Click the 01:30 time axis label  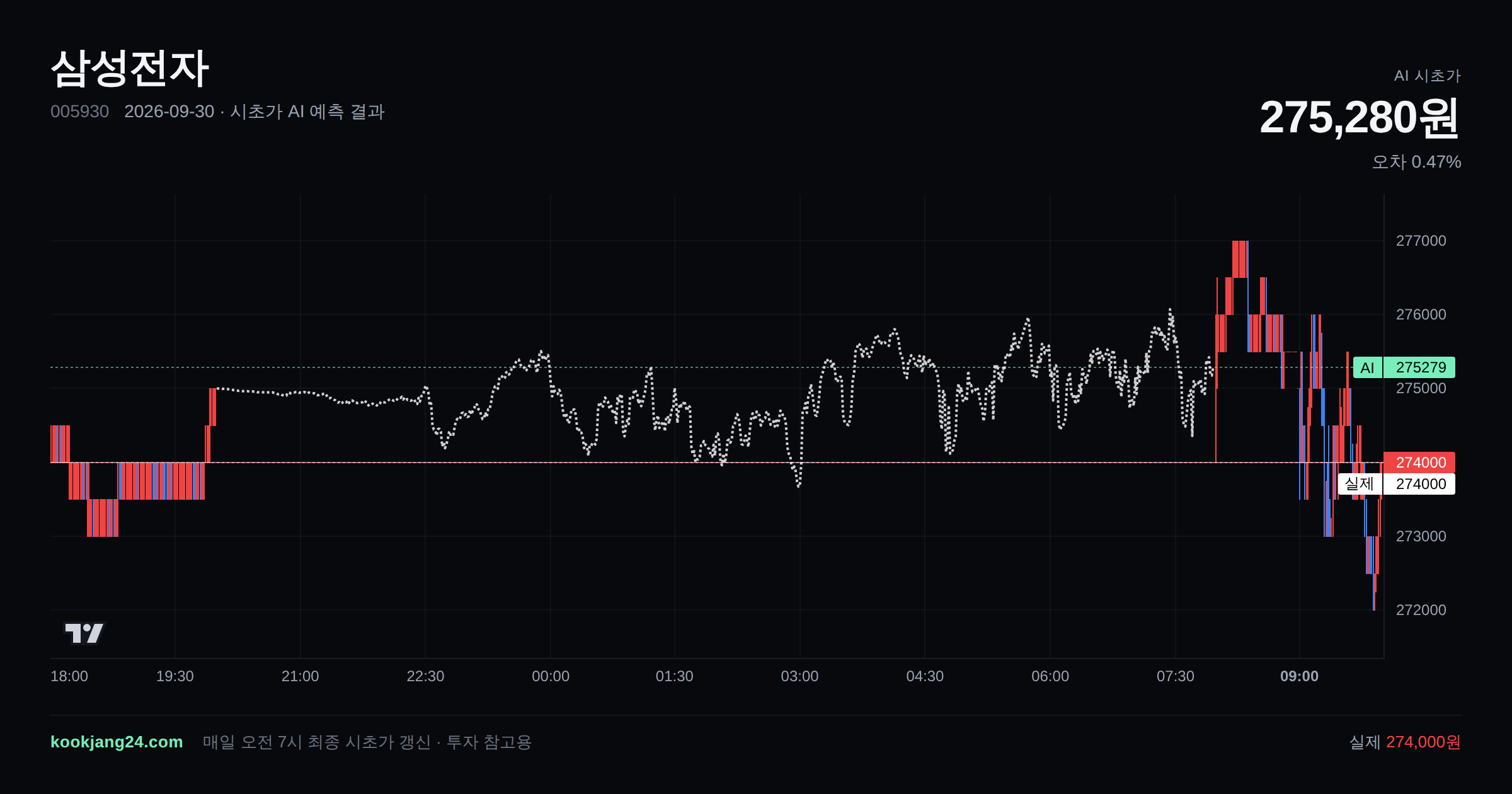pos(674,676)
